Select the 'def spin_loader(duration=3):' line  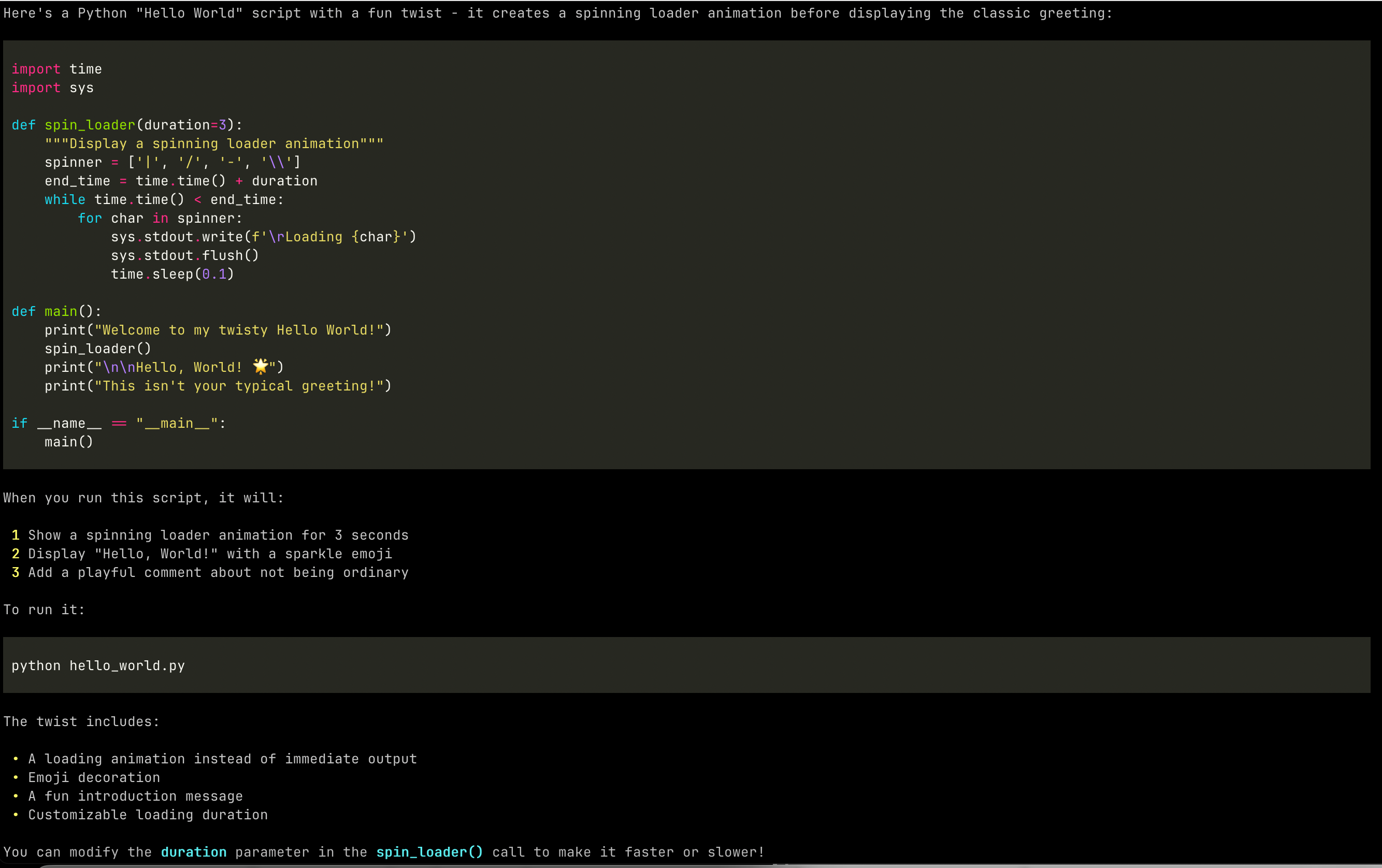click(127, 125)
